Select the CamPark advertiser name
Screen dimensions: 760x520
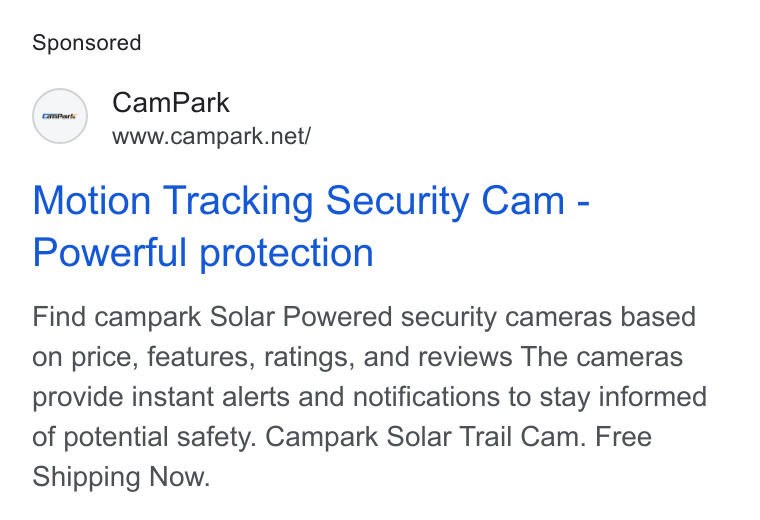[x=171, y=103]
